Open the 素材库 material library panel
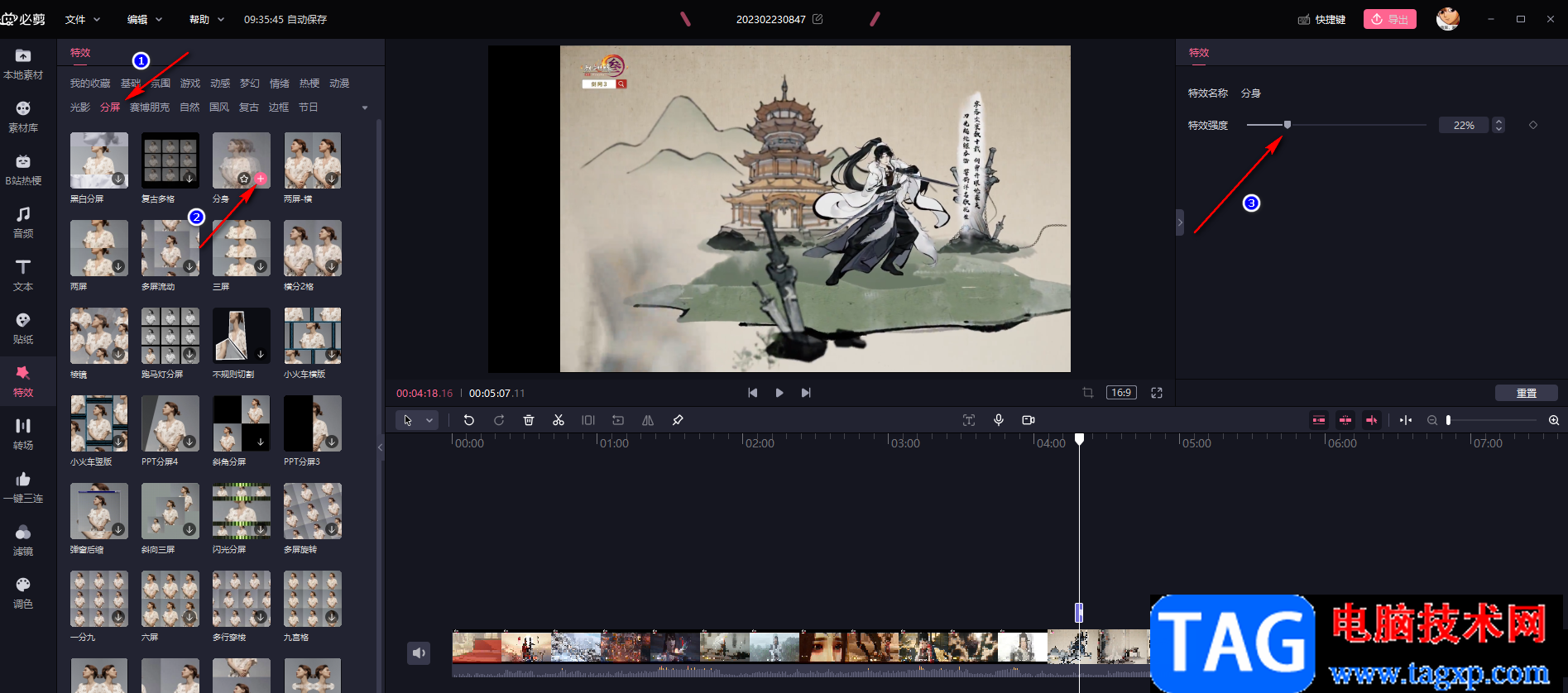The image size is (1568, 693). pyautogui.click(x=23, y=117)
